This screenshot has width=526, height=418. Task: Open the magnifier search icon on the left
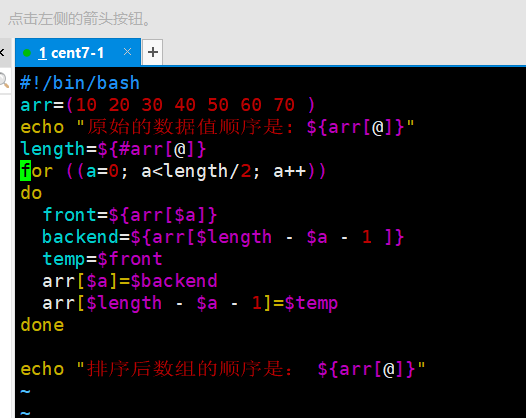(x=4, y=81)
